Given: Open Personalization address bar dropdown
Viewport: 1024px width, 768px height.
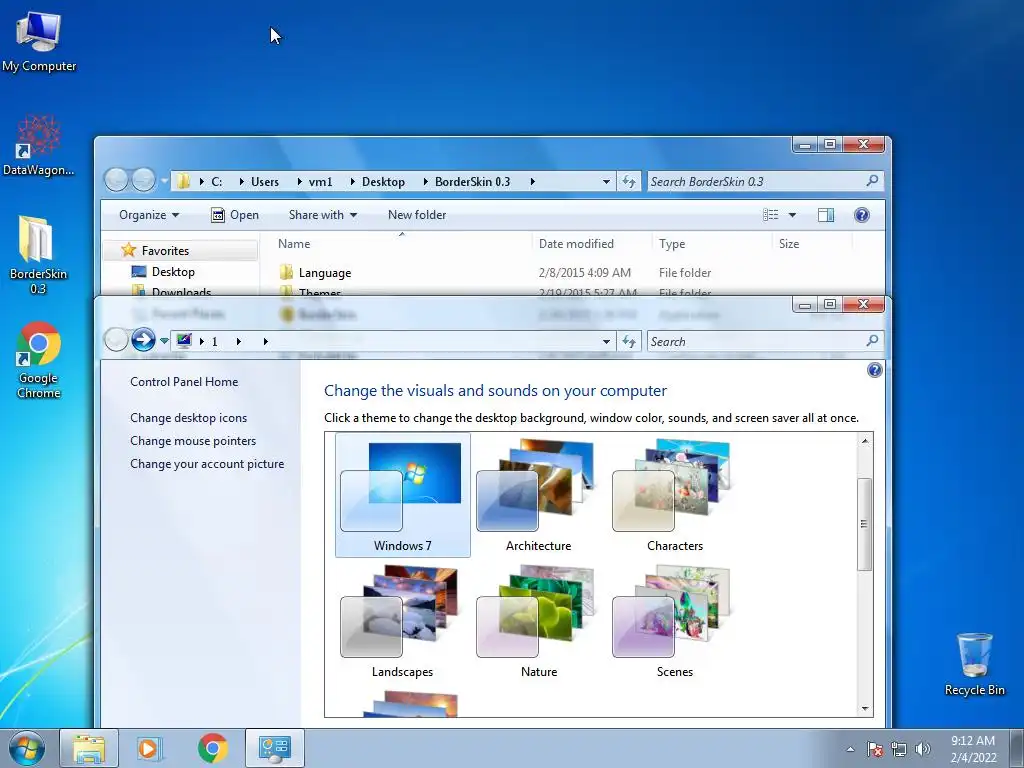Looking at the screenshot, I should (606, 342).
